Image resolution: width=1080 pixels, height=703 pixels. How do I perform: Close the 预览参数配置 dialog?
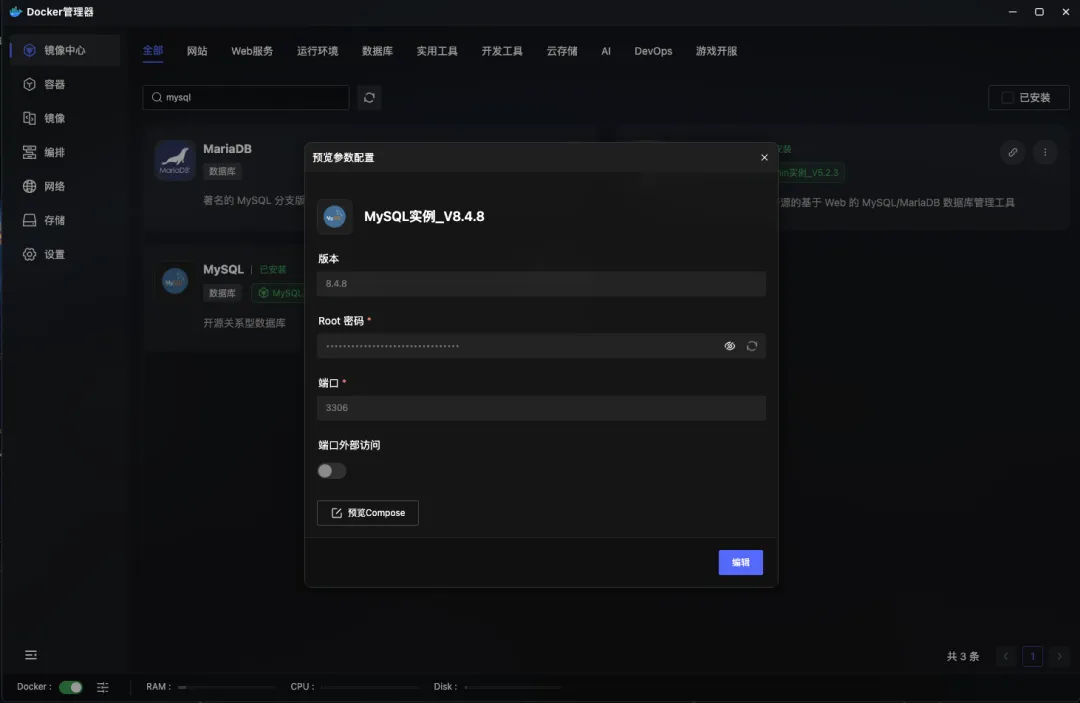(765, 158)
